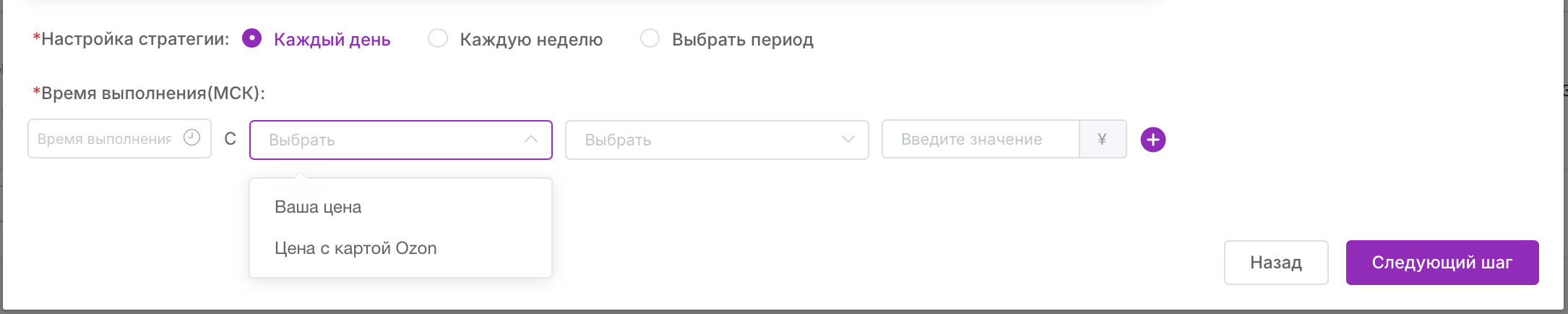Click the clock icon in time field
The height and width of the screenshot is (314, 1568).
(191, 137)
